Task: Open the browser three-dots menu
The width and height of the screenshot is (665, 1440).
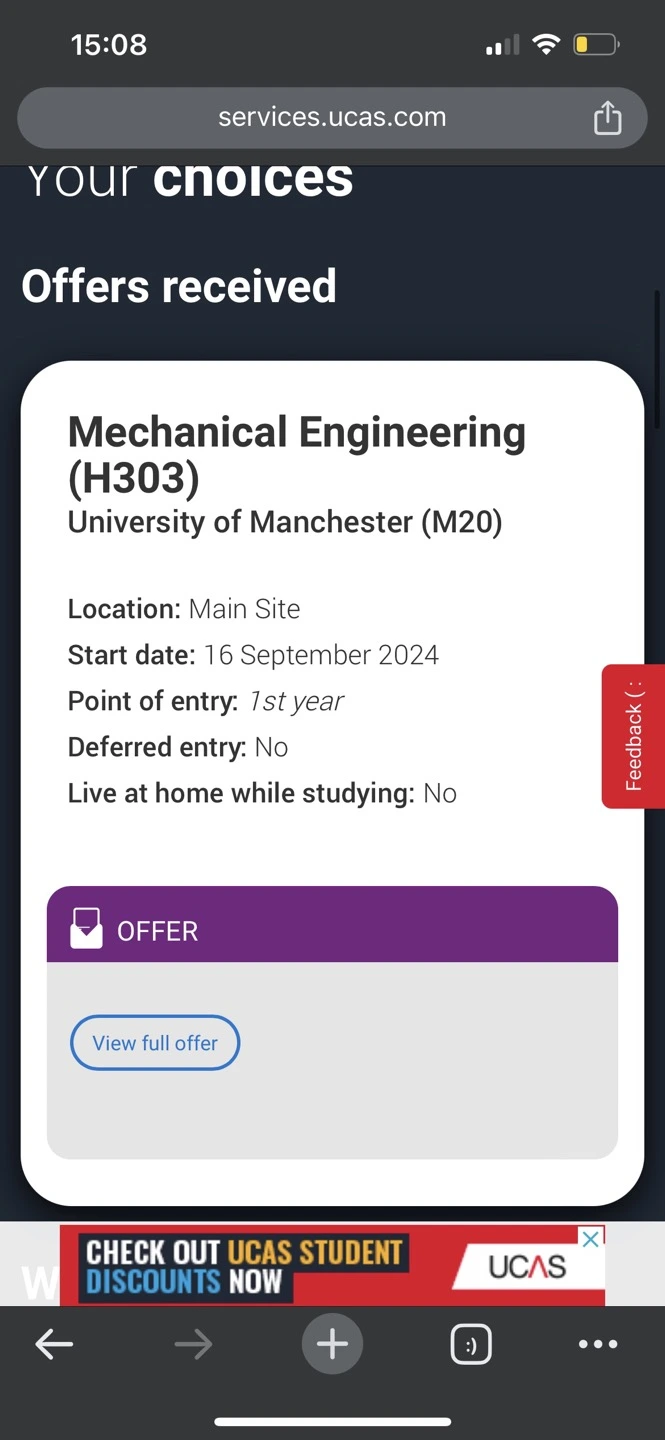Action: click(598, 1345)
